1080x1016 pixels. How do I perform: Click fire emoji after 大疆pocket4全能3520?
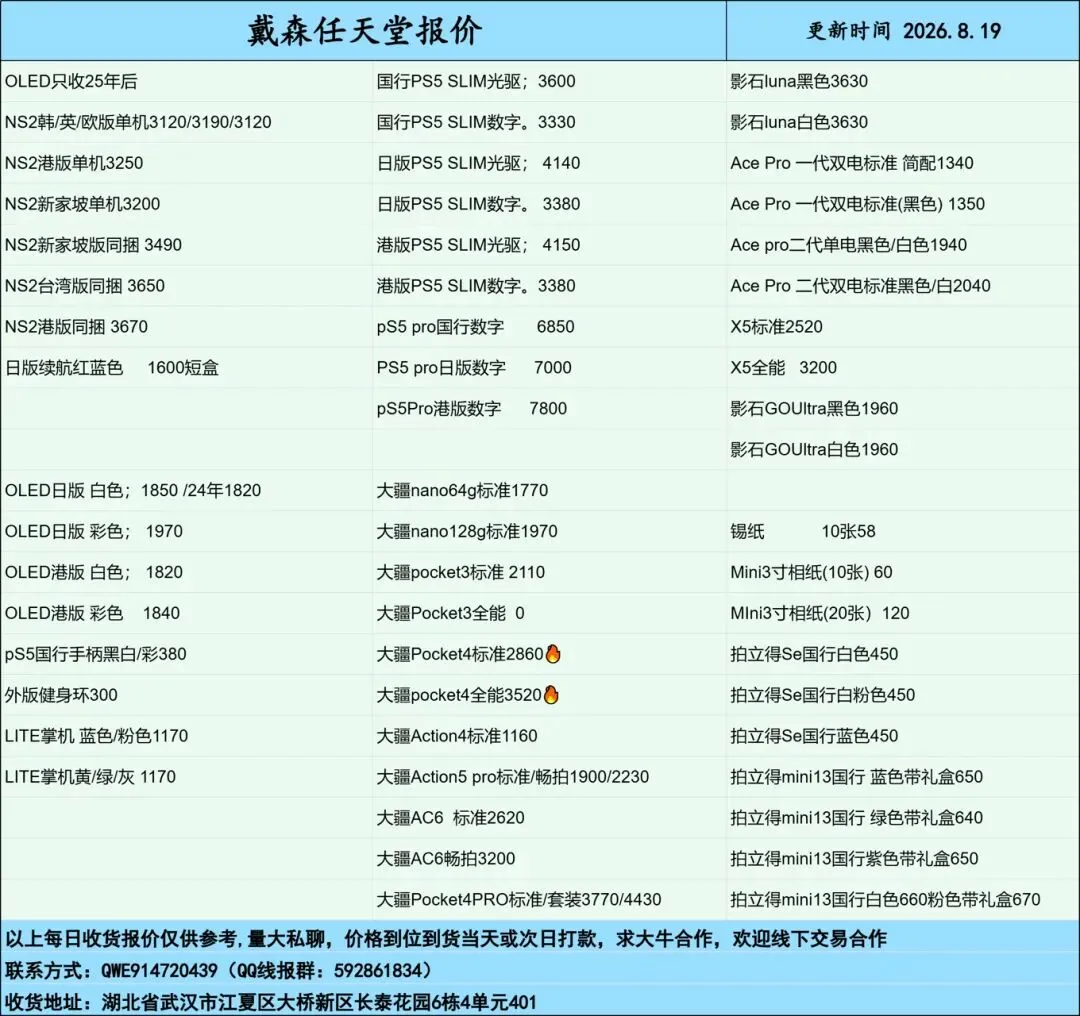tap(551, 694)
